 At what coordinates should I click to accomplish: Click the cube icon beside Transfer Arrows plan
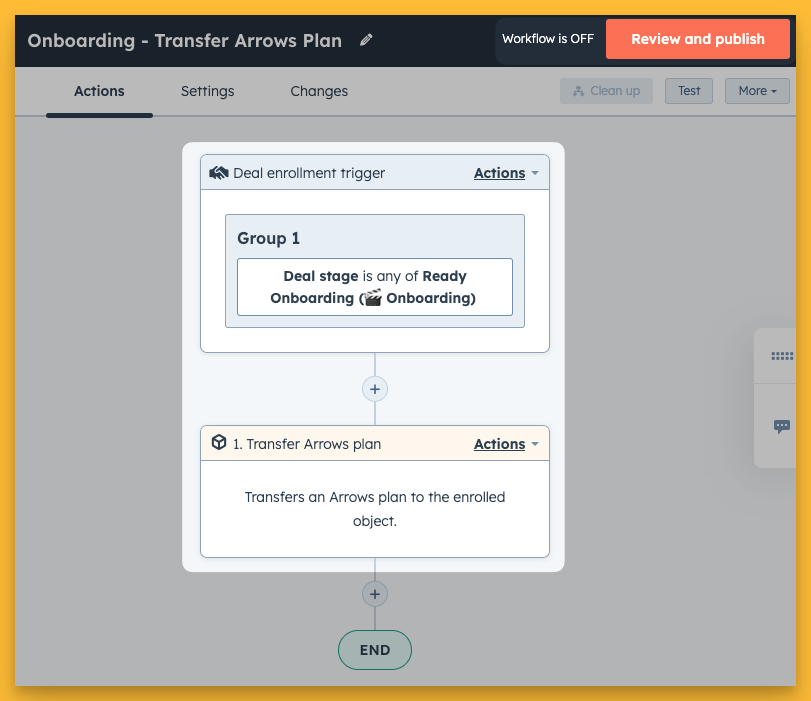click(219, 443)
